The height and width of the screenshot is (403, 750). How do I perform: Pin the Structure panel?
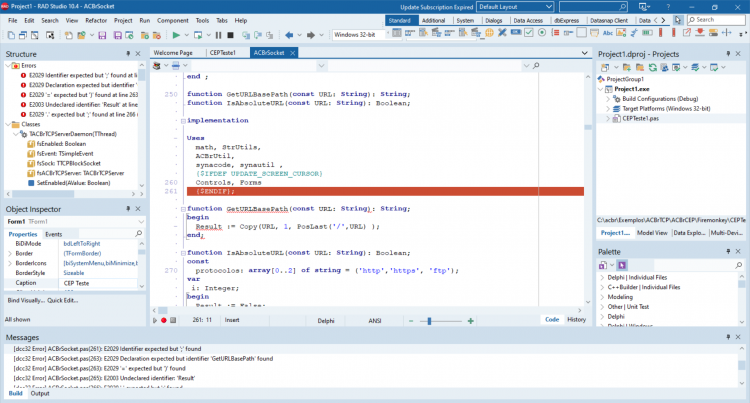coord(128,54)
